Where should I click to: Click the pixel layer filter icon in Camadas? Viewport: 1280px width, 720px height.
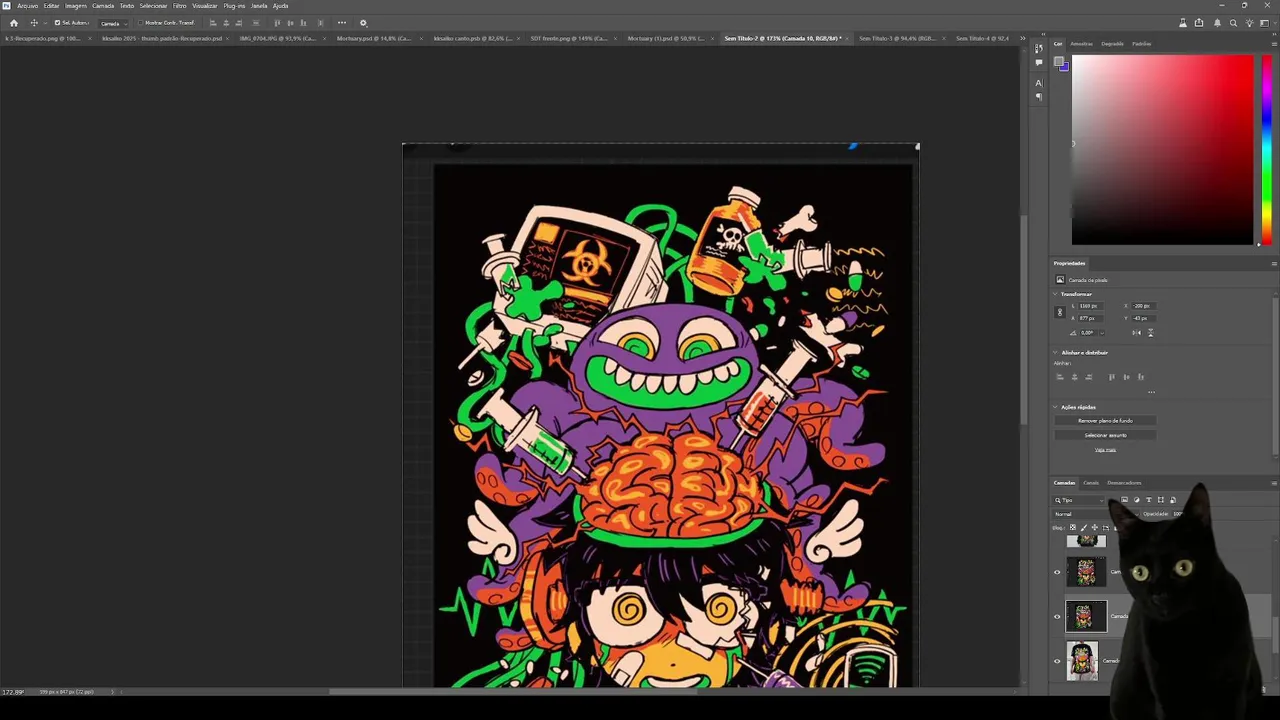(x=1124, y=500)
